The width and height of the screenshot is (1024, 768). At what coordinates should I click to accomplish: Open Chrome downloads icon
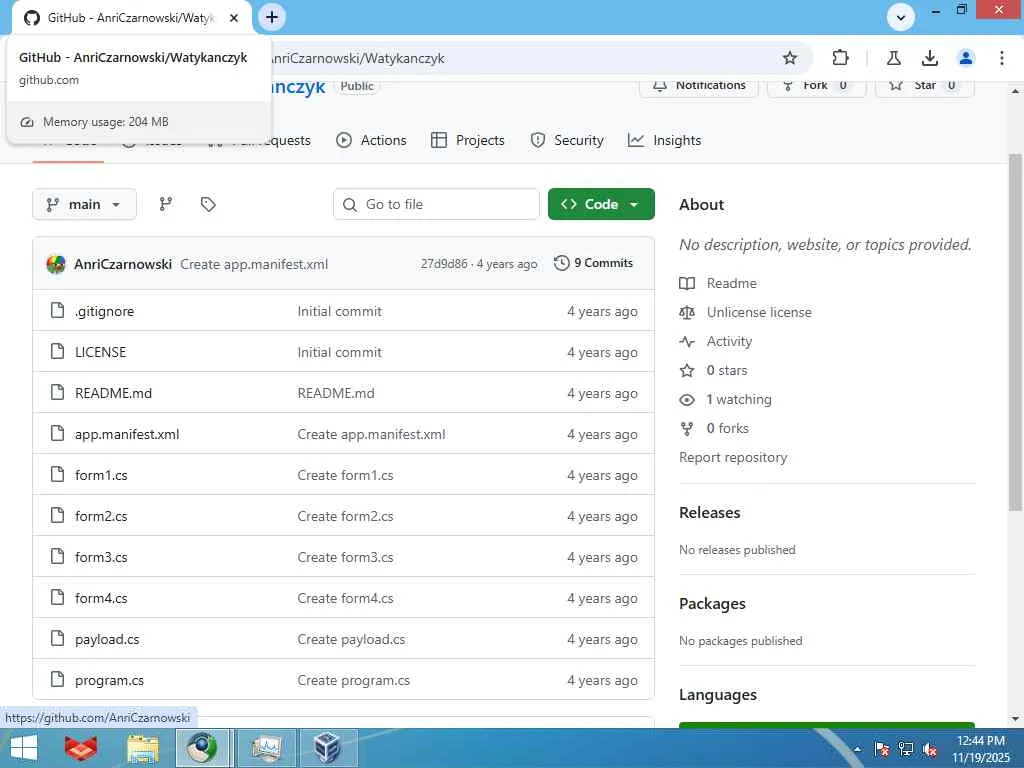[929, 58]
